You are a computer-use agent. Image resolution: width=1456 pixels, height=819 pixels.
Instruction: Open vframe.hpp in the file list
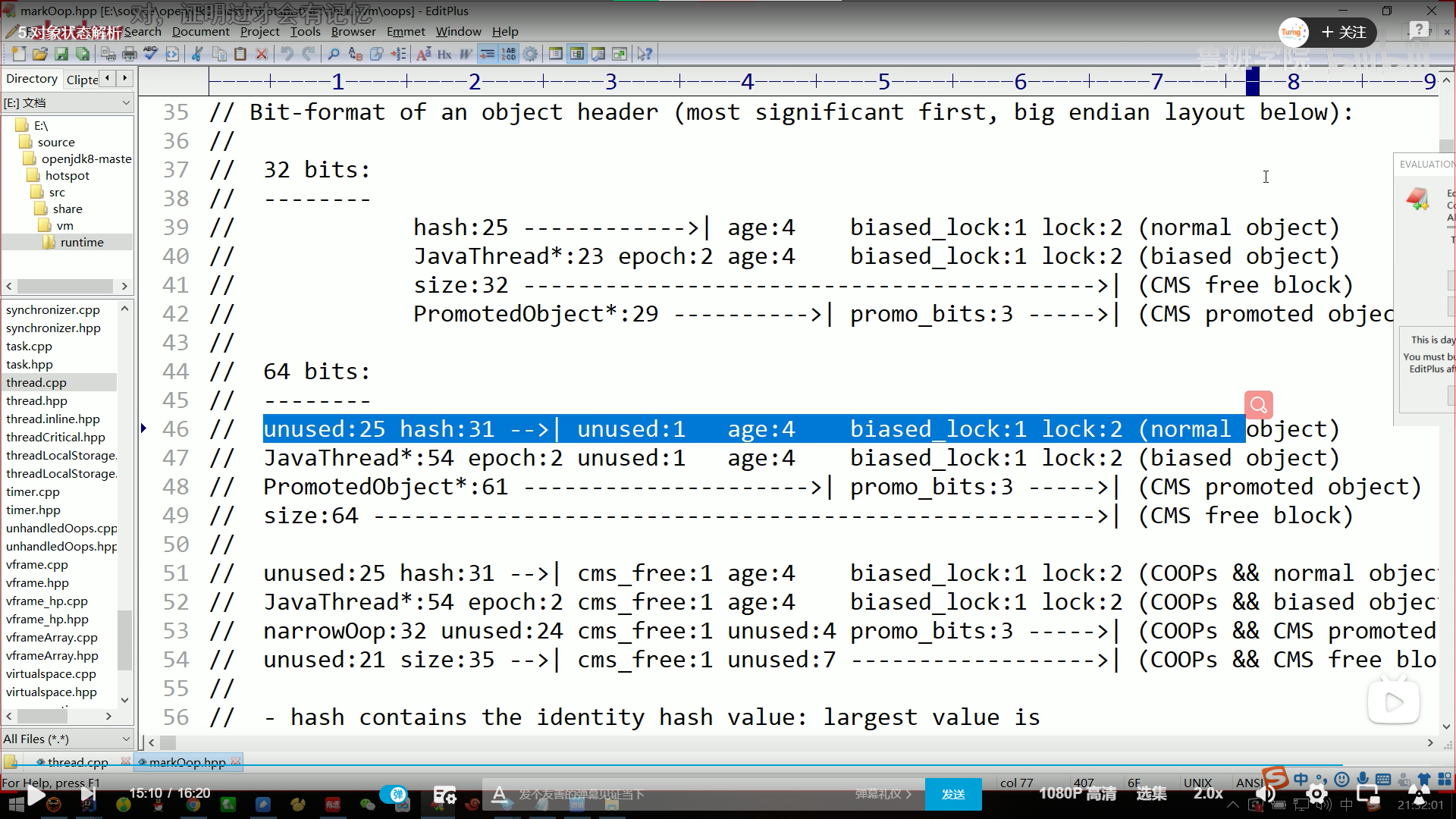pos(37,582)
